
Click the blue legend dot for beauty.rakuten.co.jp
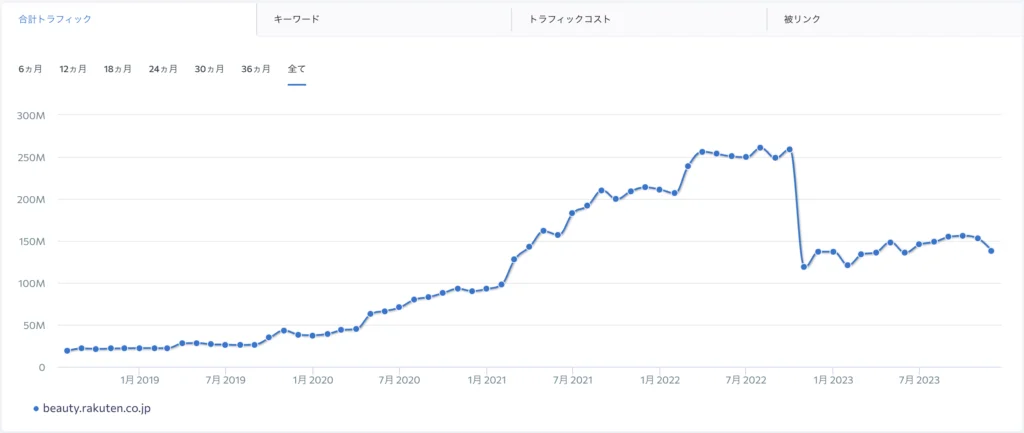click(x=36, y=408)
